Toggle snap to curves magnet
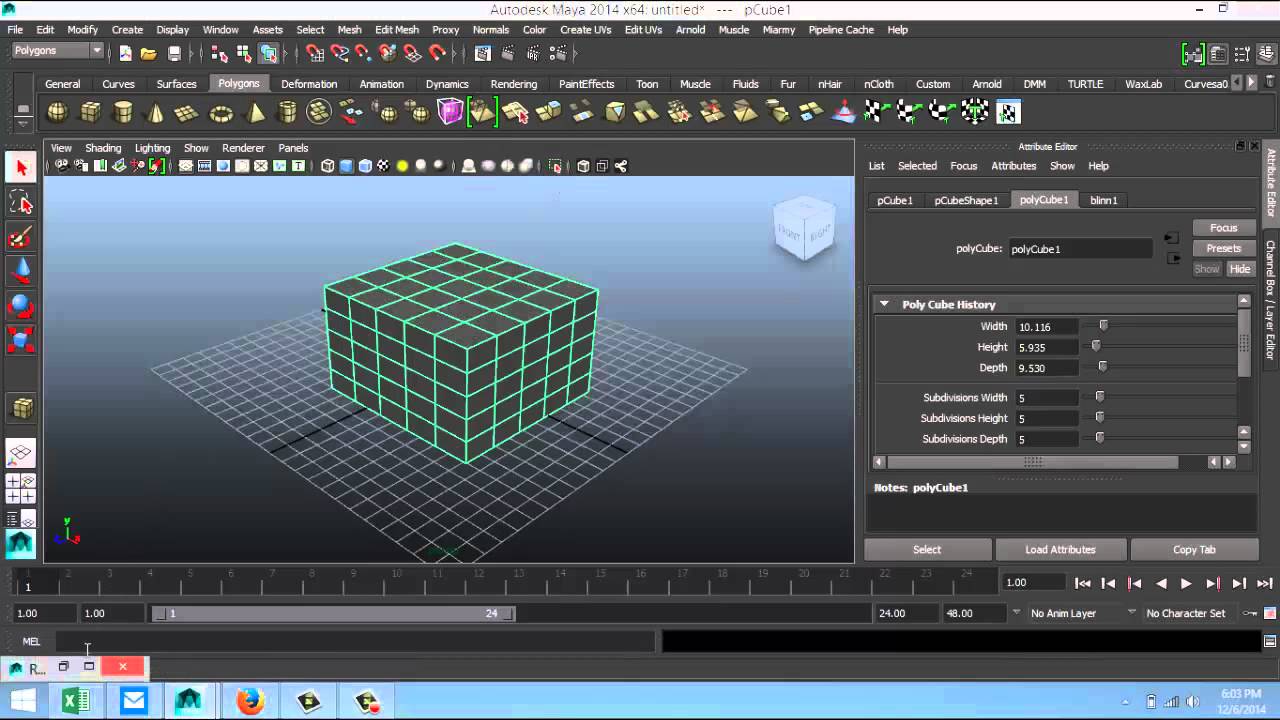This screenshot has height=720, width=1280. [x=340, y=53]
